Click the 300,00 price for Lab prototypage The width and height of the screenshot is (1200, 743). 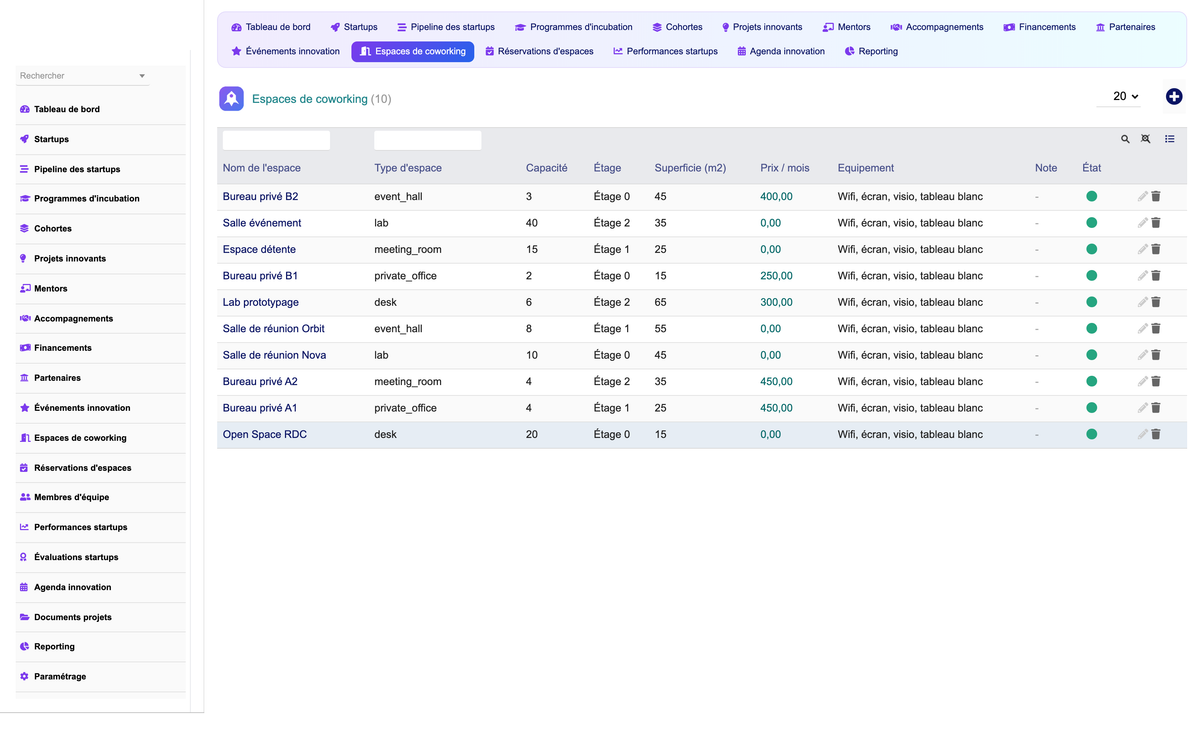coord(776,302)
